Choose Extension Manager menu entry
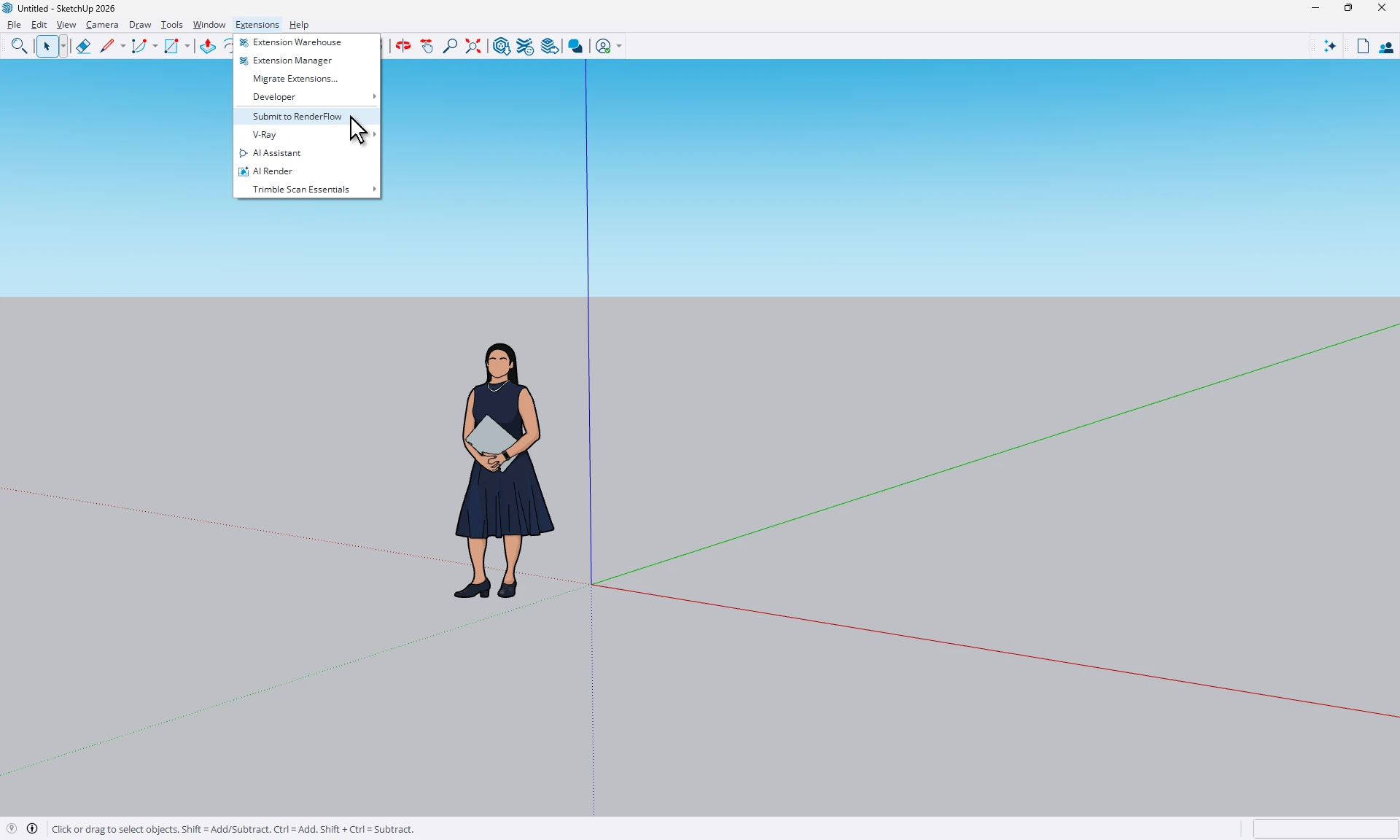 [307, 61]
